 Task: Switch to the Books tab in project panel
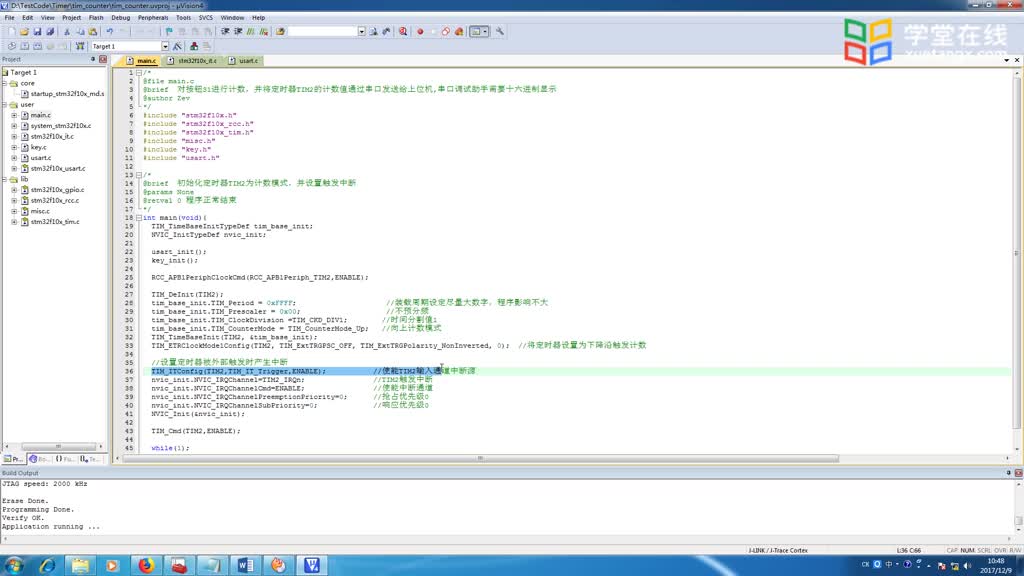(x=39, y=459)
